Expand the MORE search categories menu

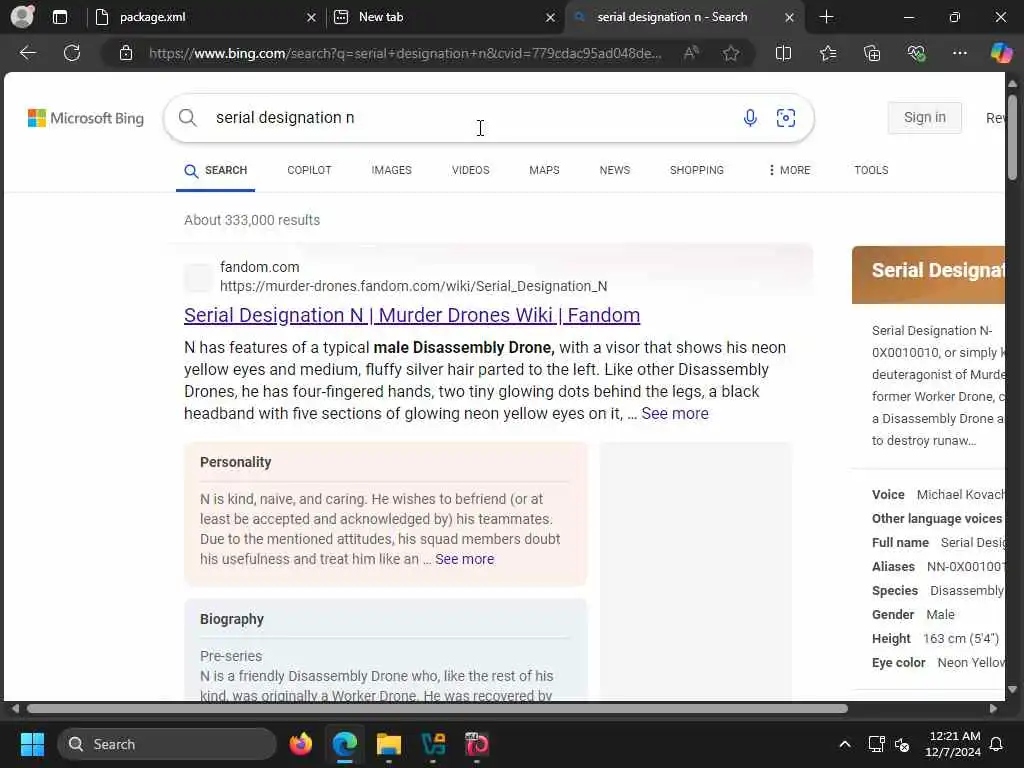[789, 170]
